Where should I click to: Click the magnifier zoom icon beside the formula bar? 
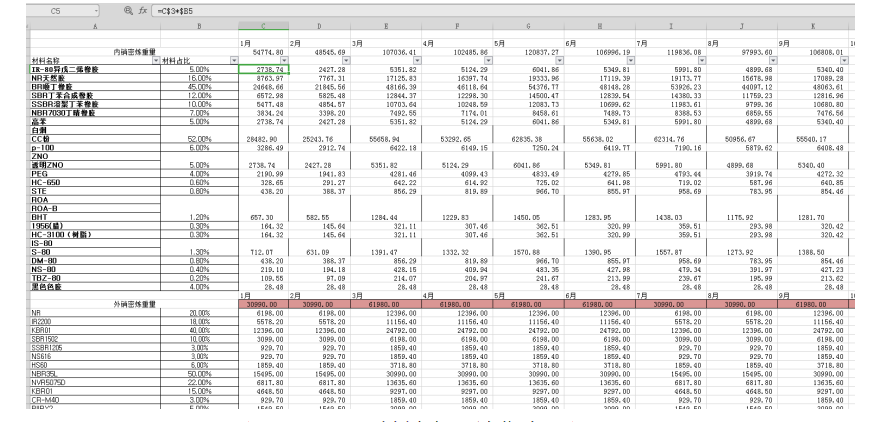pos(129,10)
